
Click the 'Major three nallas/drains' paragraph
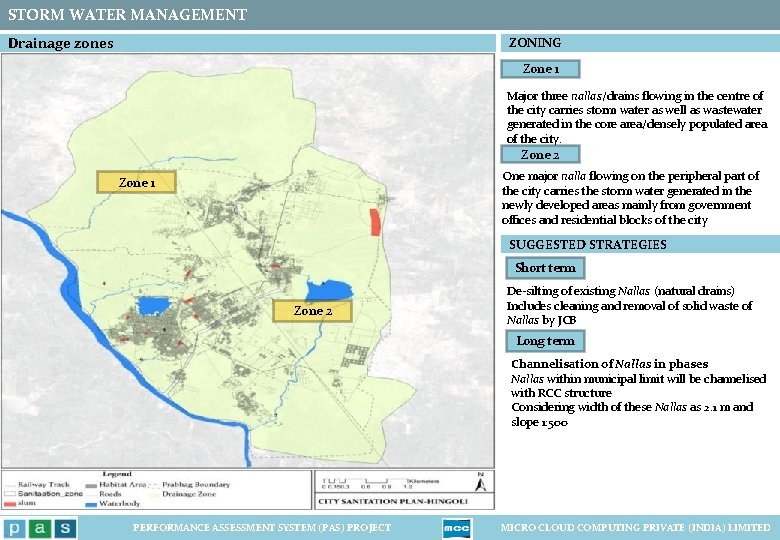point(637,117)
